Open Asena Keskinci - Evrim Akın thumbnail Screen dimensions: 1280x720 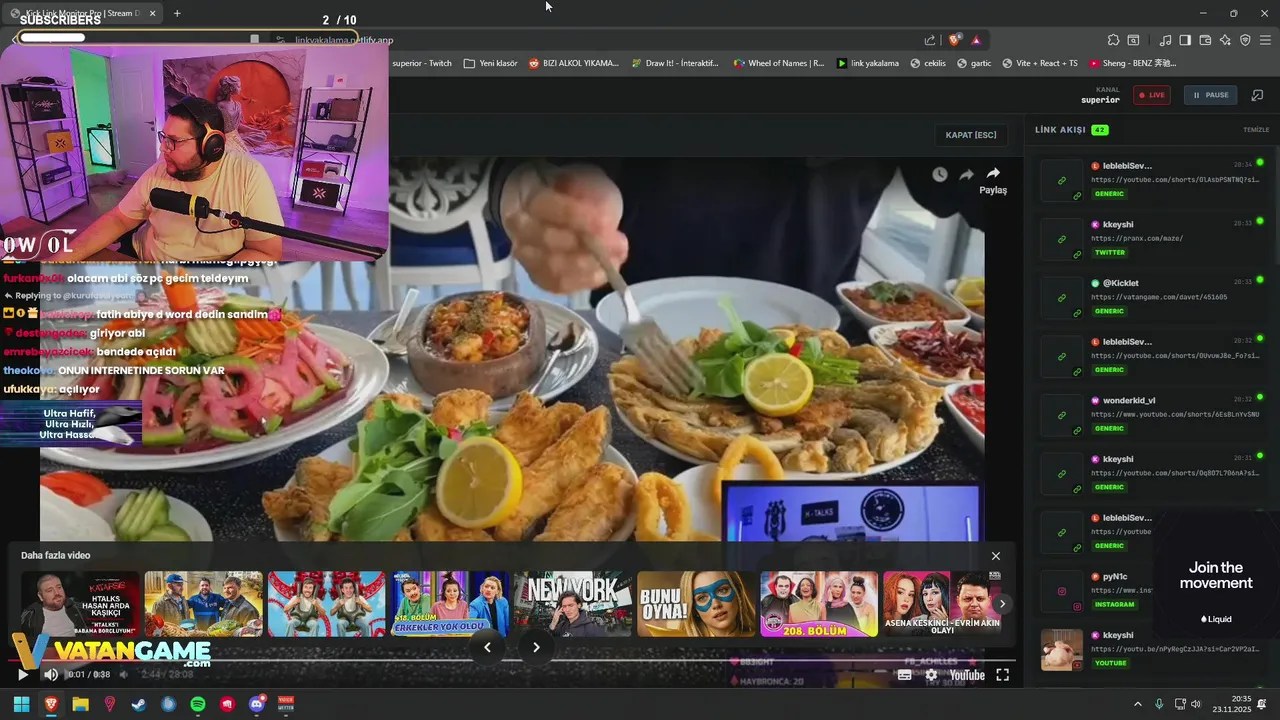(942, 604)
